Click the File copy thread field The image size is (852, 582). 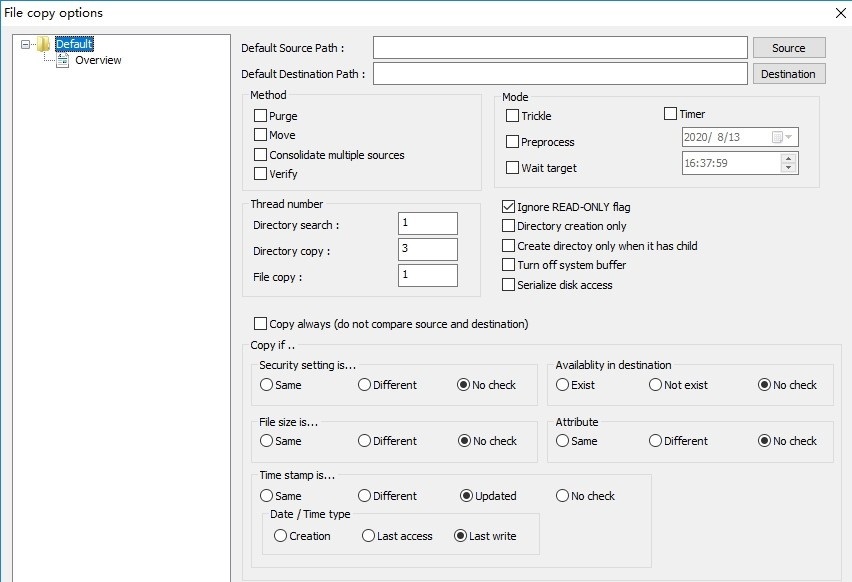tap(428, 276)
